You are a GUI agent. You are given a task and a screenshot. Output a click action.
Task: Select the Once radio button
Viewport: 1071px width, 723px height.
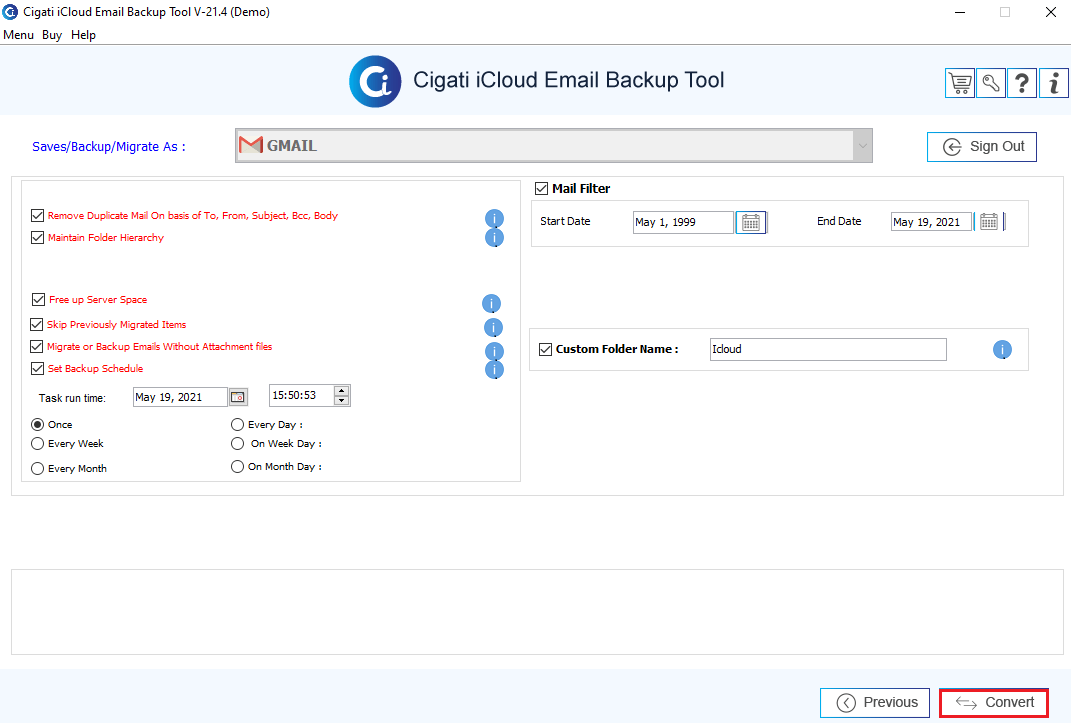click(38, 425)
